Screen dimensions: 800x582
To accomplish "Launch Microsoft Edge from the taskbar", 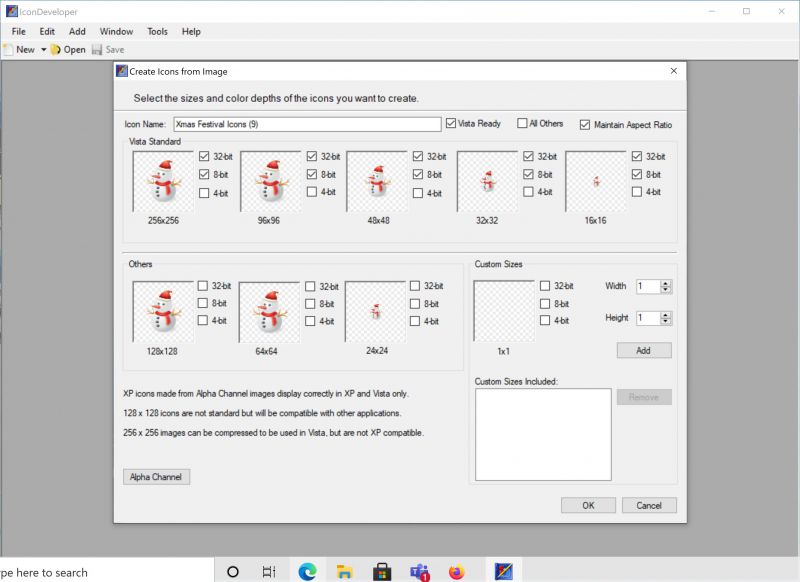I will point(306,571).
